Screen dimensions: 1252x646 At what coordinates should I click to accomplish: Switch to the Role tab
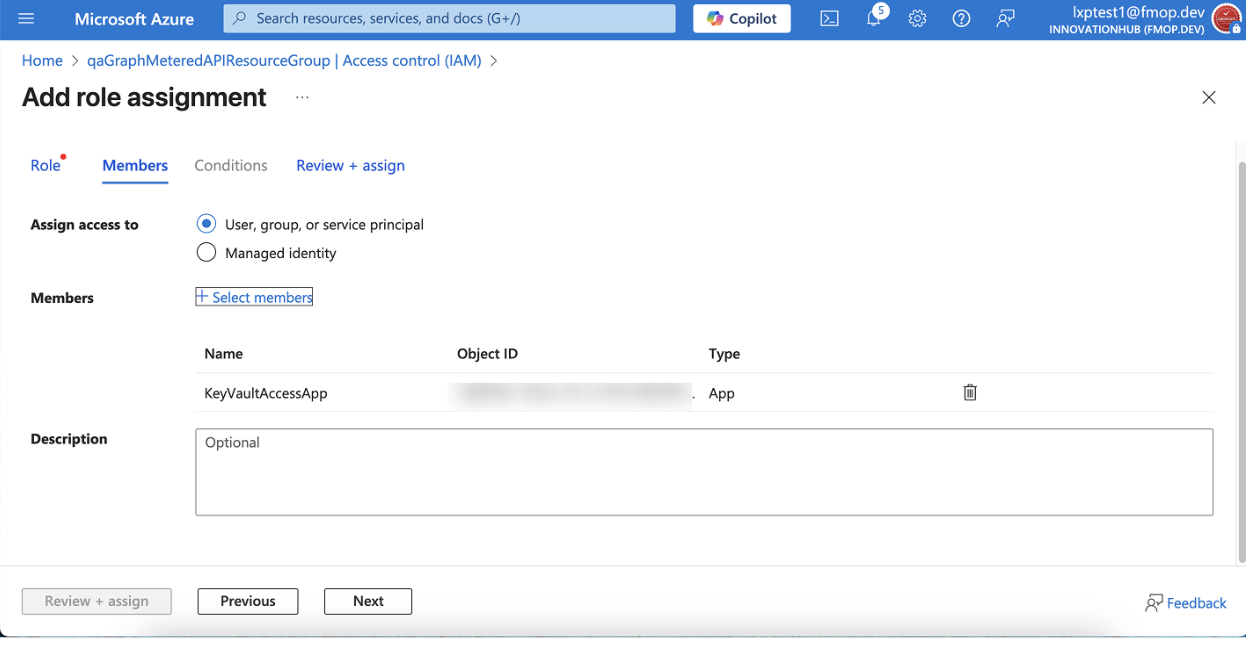pos(45,165)
